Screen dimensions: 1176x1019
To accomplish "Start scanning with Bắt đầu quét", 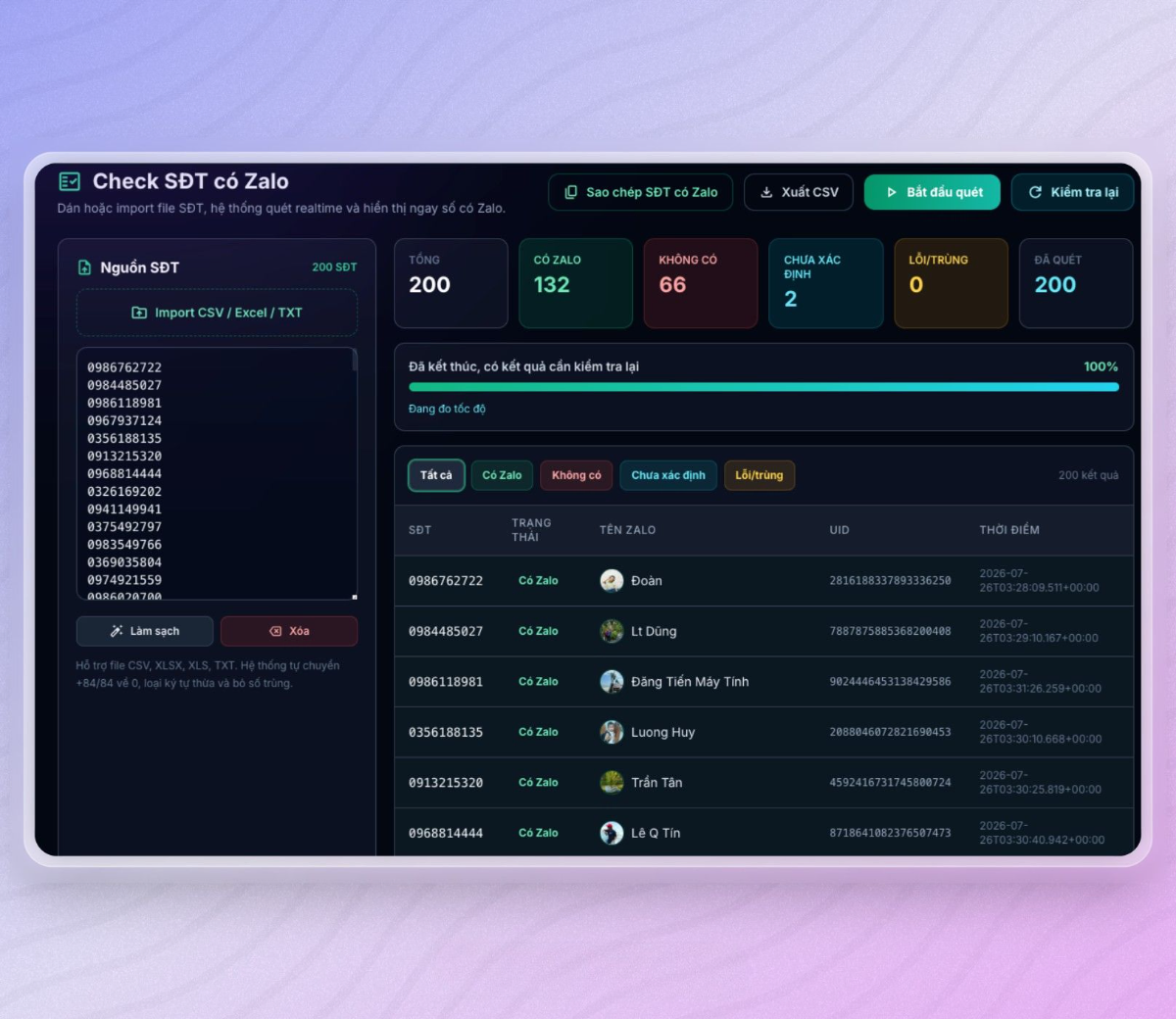I will pyautogui.click(x=932, y=192).
